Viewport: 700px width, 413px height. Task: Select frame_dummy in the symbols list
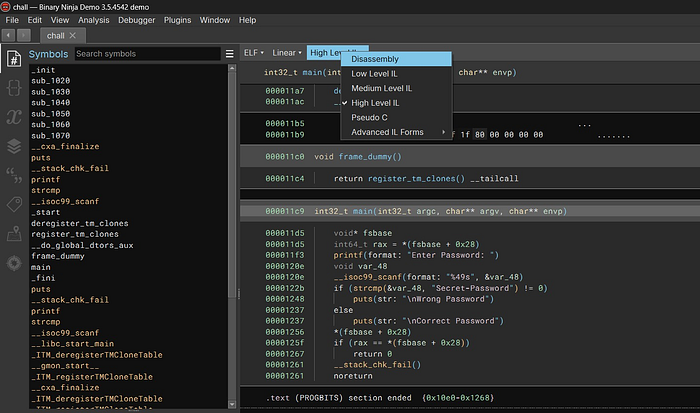[x=58, y=257]
